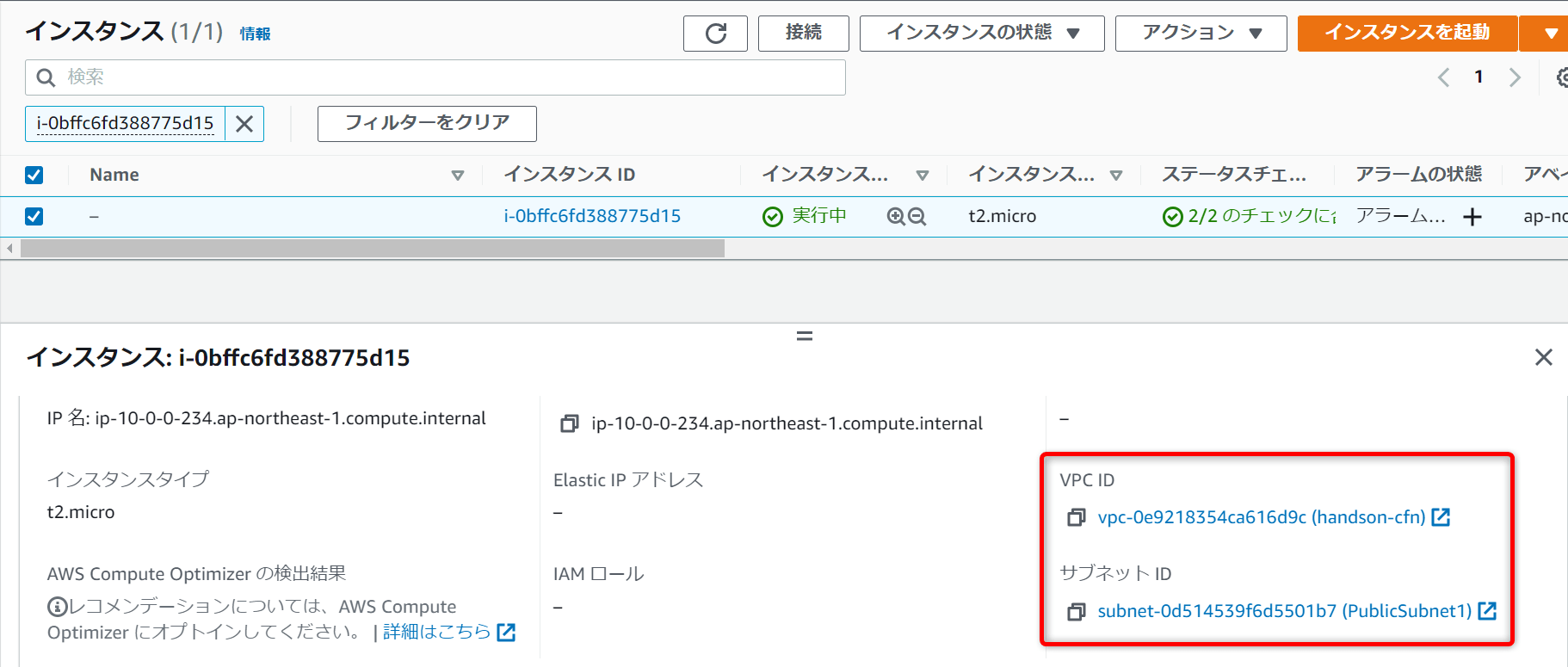Open the インスタンスの状態 dropdown
The height and width of the screenshot is (667, 1568).
[982, 34]
